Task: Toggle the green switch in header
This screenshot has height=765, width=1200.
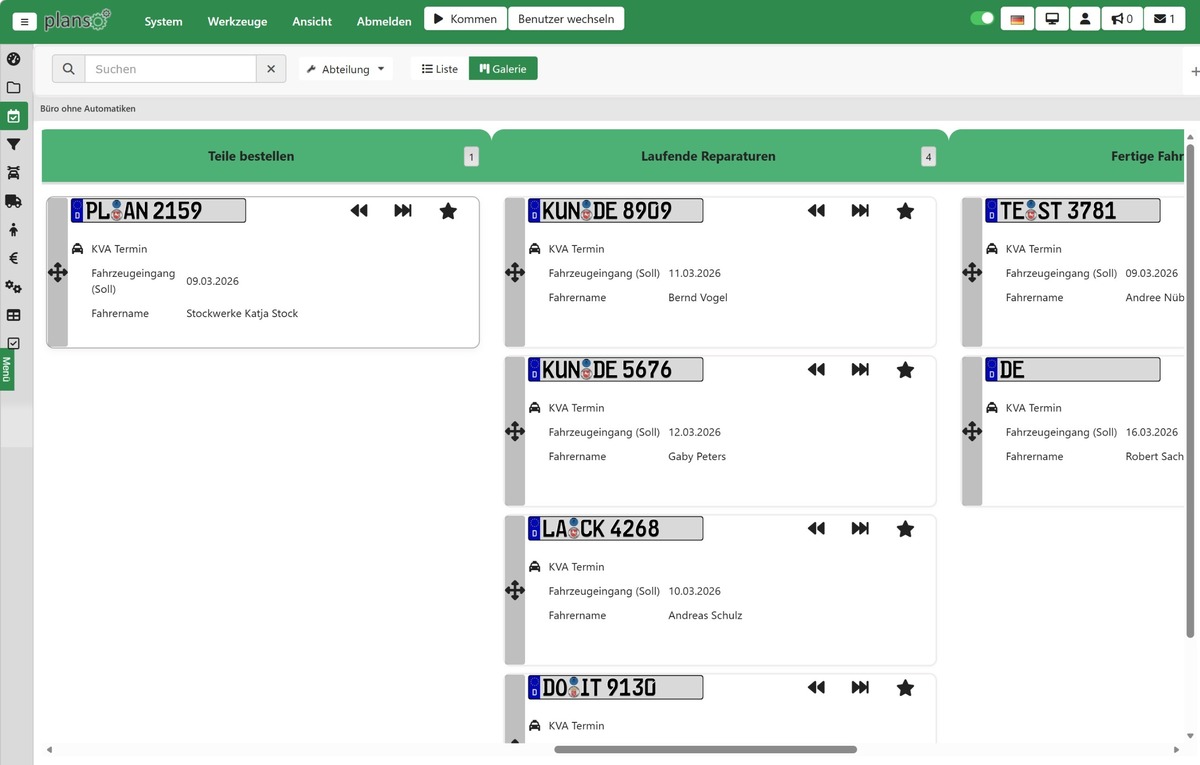Action: tap(982, 18)
